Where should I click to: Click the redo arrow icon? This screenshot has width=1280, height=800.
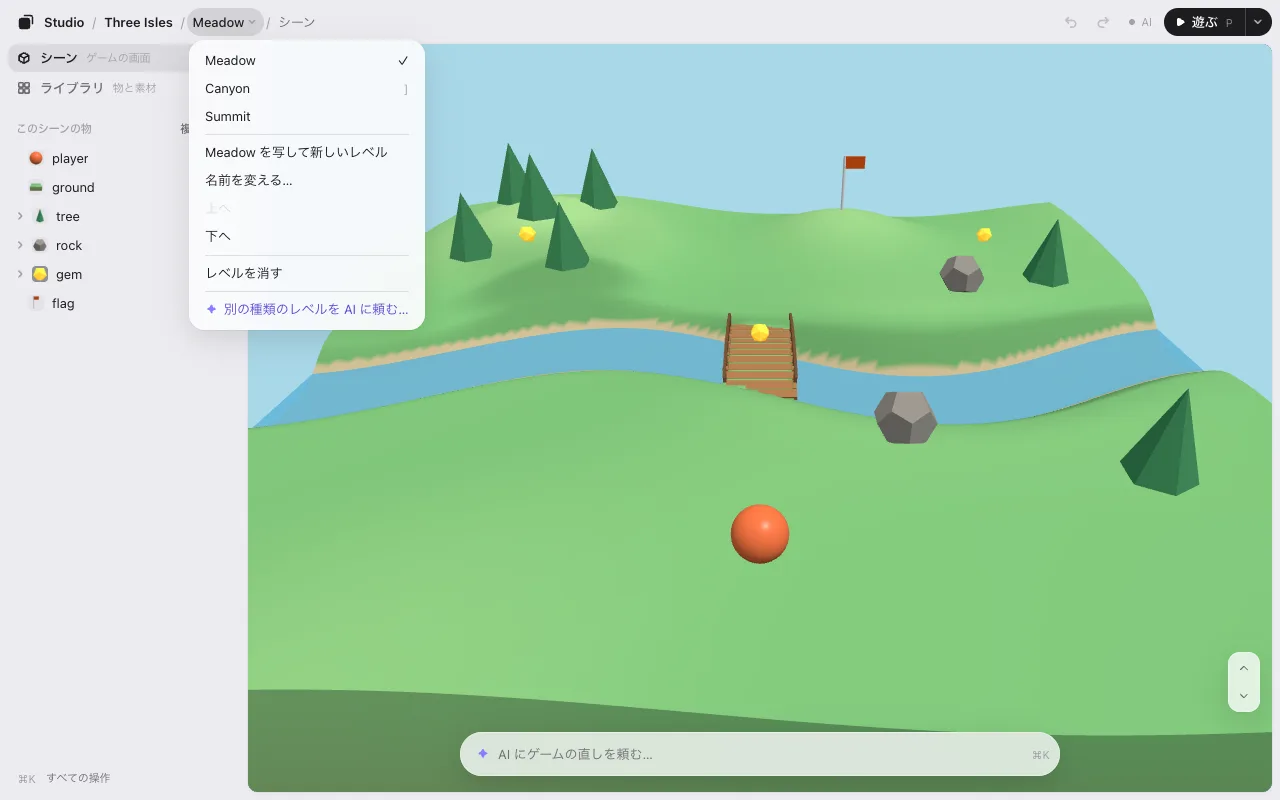[x=1103, y=22]
